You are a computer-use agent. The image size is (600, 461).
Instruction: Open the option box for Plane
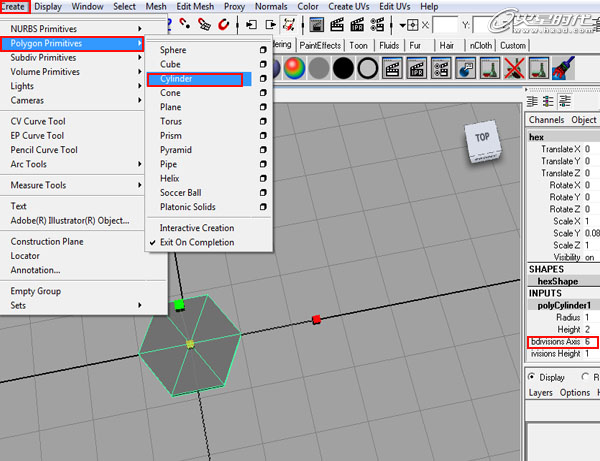[263, 107]
